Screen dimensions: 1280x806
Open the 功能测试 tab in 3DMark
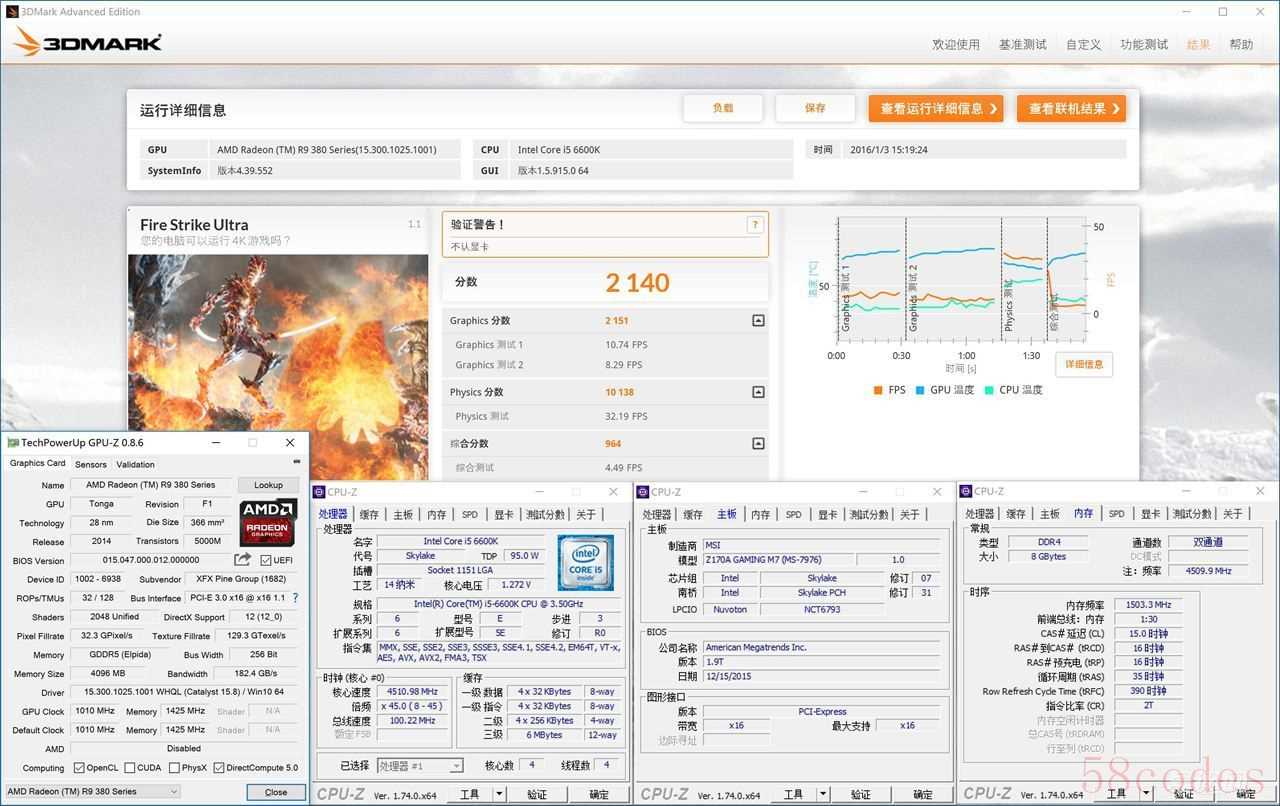pos(1144,44)
